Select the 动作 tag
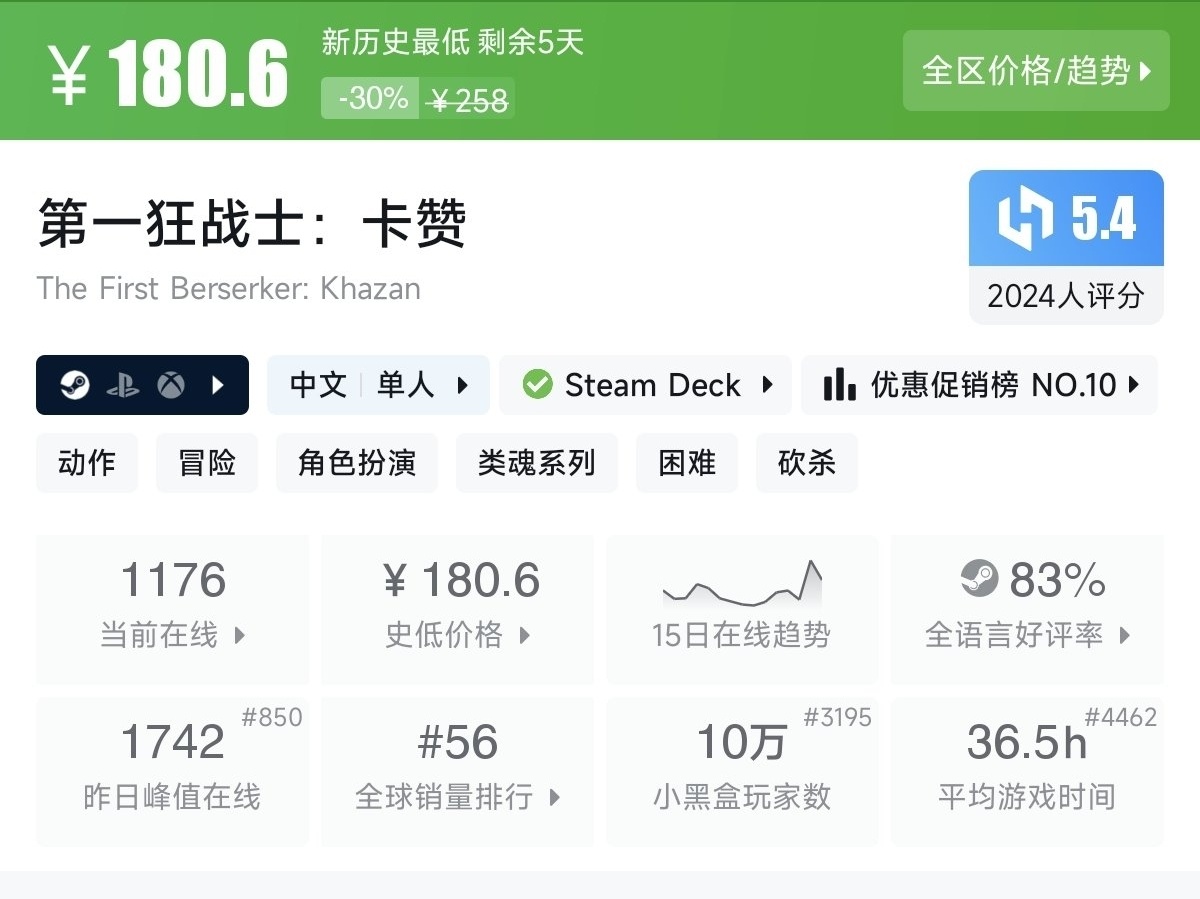 click(x=87, y=463)
